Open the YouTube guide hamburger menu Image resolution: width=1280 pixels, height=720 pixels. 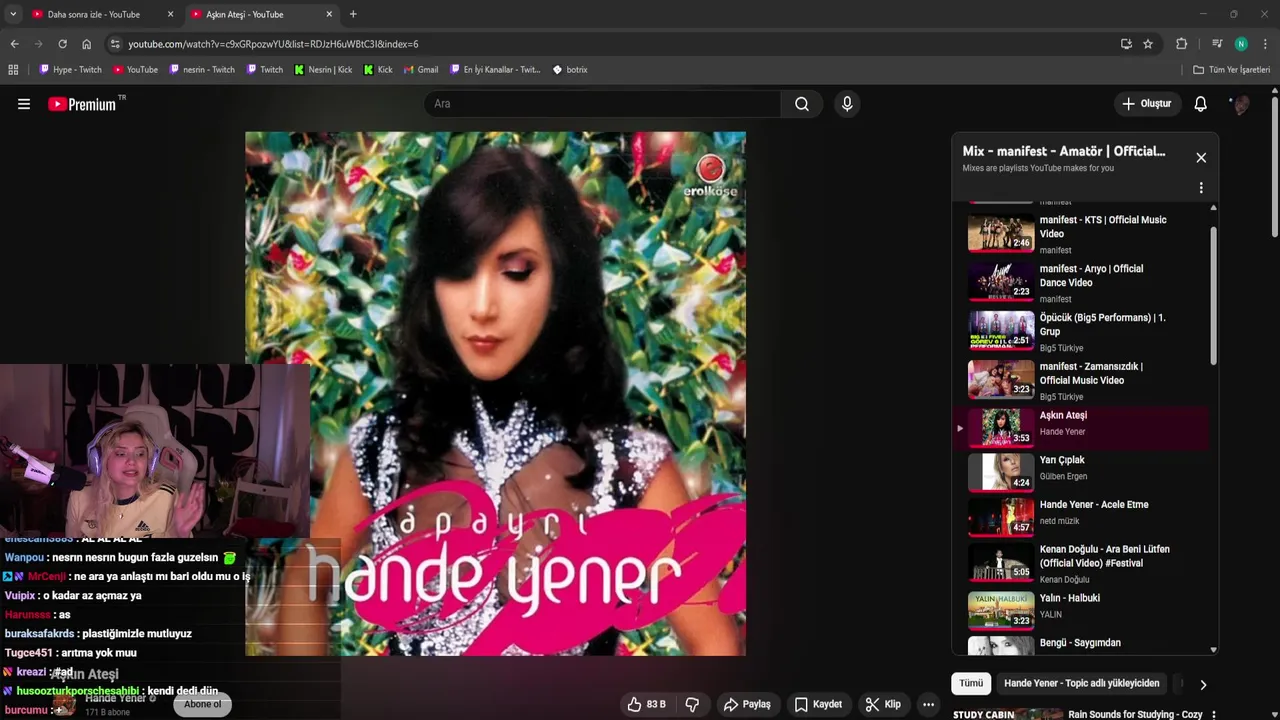point(24,104)
